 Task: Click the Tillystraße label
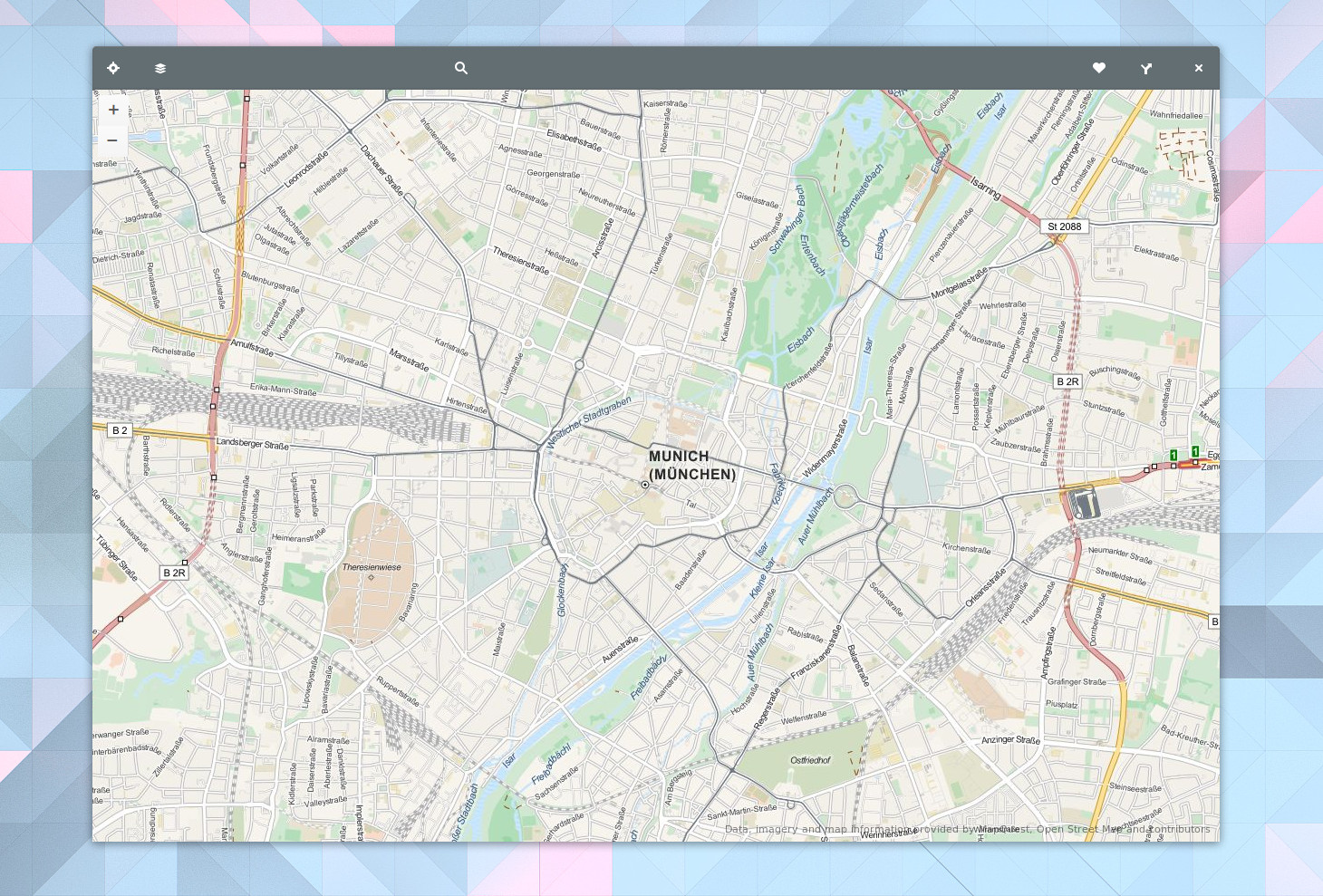[x=351, y=360]
